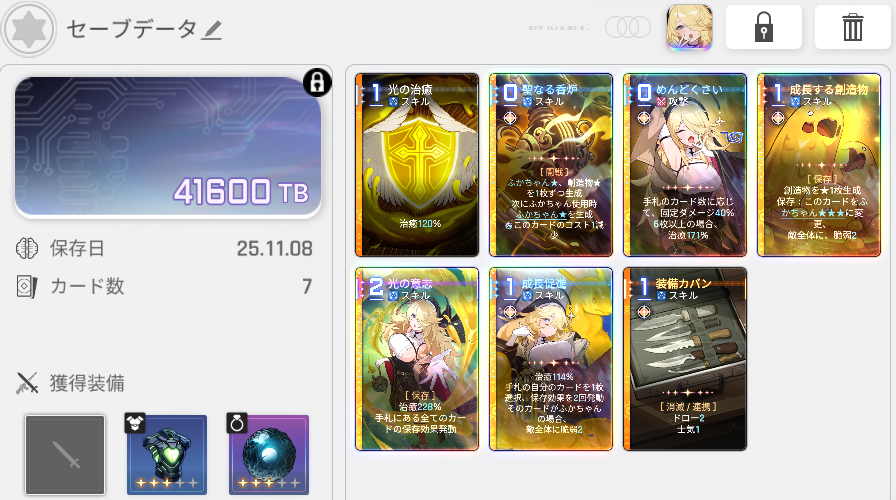Screen dimensions: 896x500
Task: Open the めんどくさい attack card
Action: [x=685, y=165]
